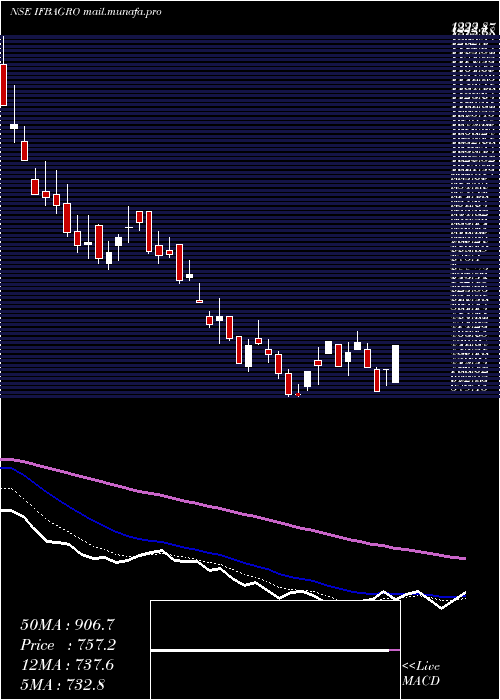Click the last tall white candlestick

point(396,364)
